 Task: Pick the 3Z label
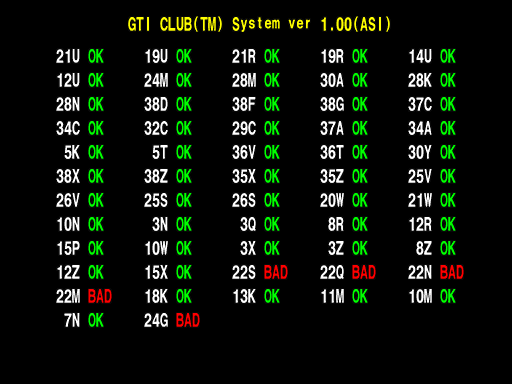(x=336, y=248)
